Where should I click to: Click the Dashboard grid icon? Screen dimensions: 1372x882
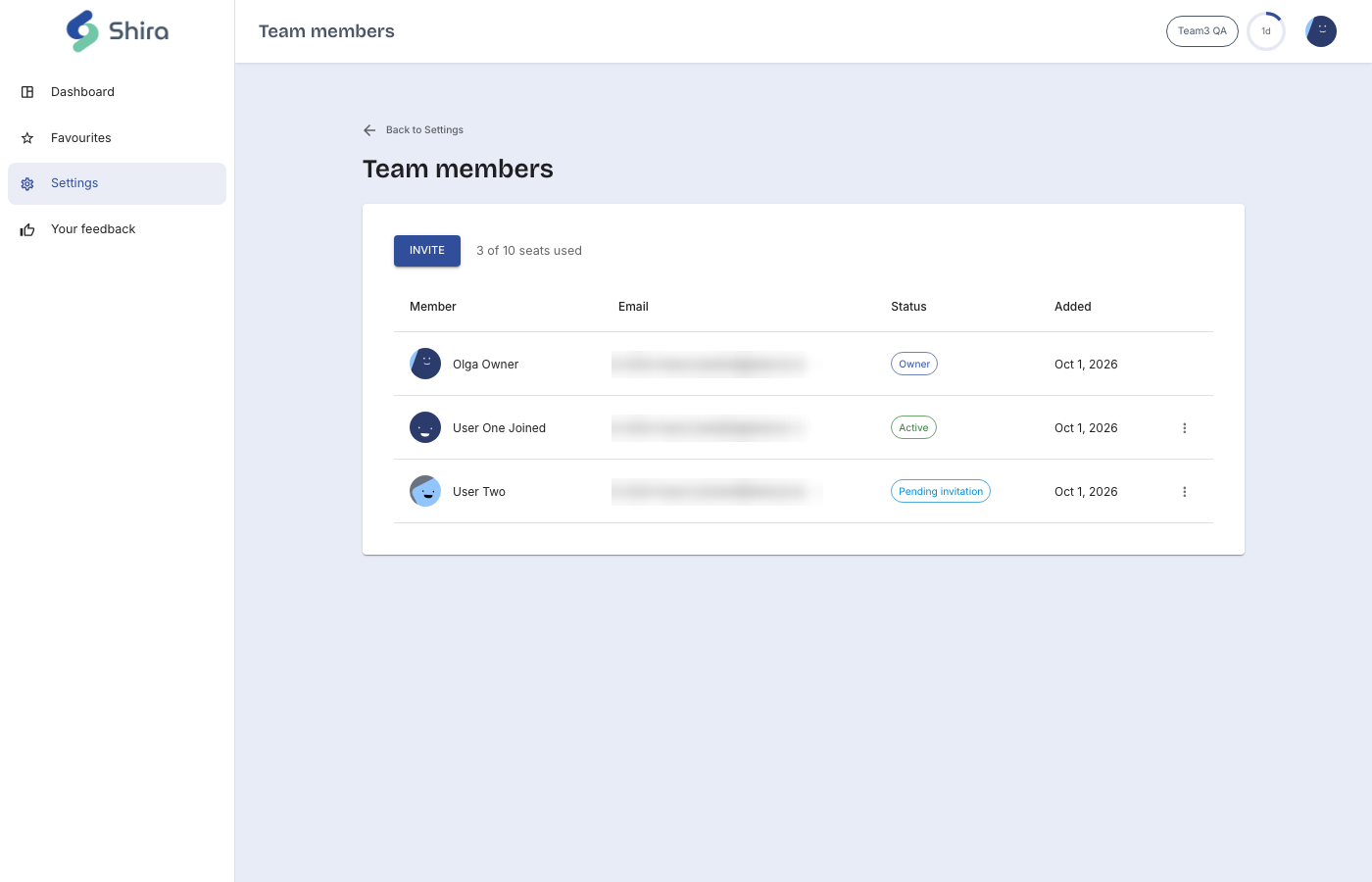tap(27, 92)
